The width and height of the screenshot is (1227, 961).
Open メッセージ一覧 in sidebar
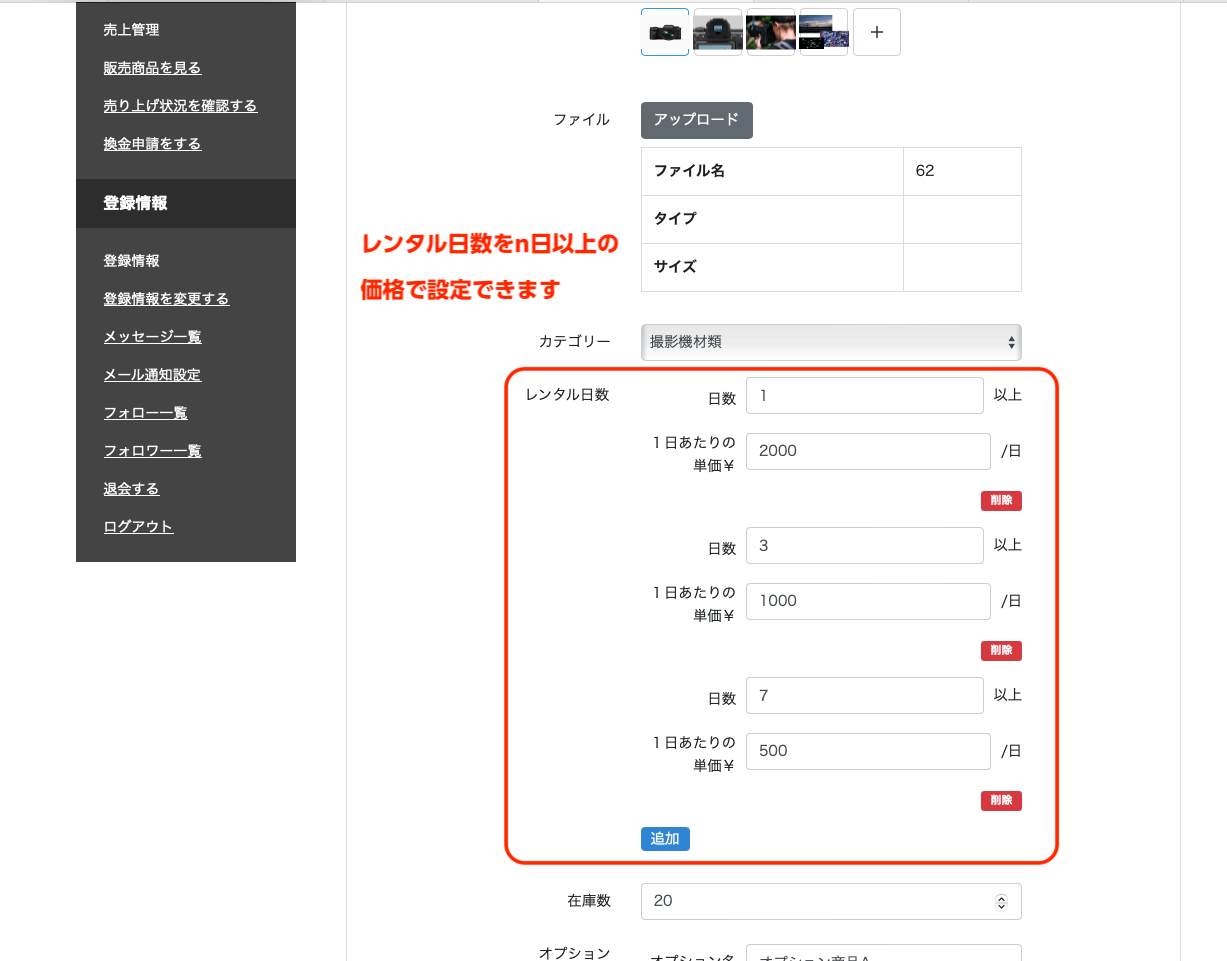[x=152, y=337]
